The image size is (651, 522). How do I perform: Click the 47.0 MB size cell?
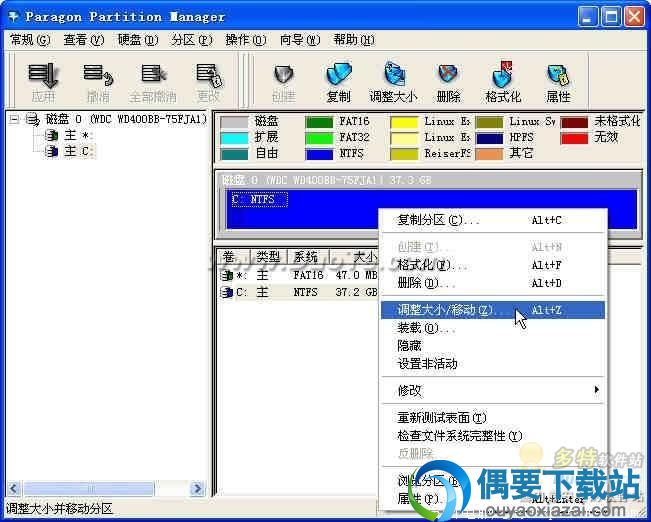[356, 275]
